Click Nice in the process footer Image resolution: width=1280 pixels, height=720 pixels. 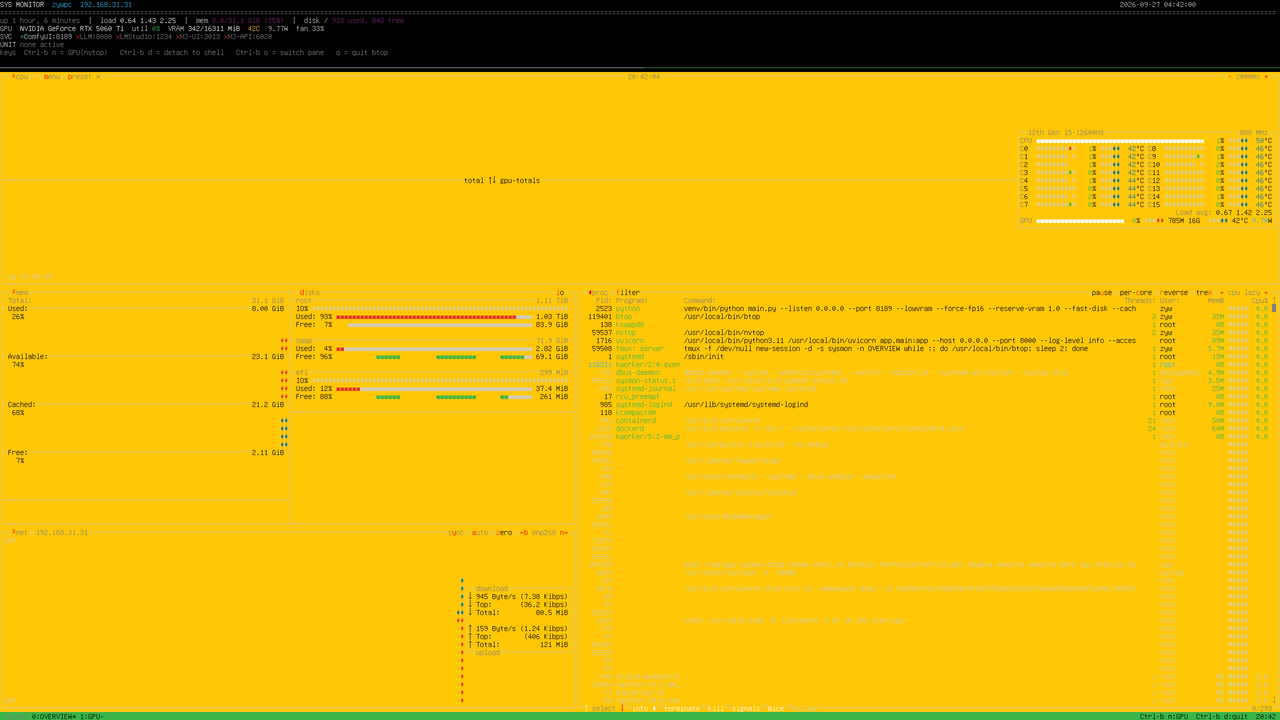[776, 708]
